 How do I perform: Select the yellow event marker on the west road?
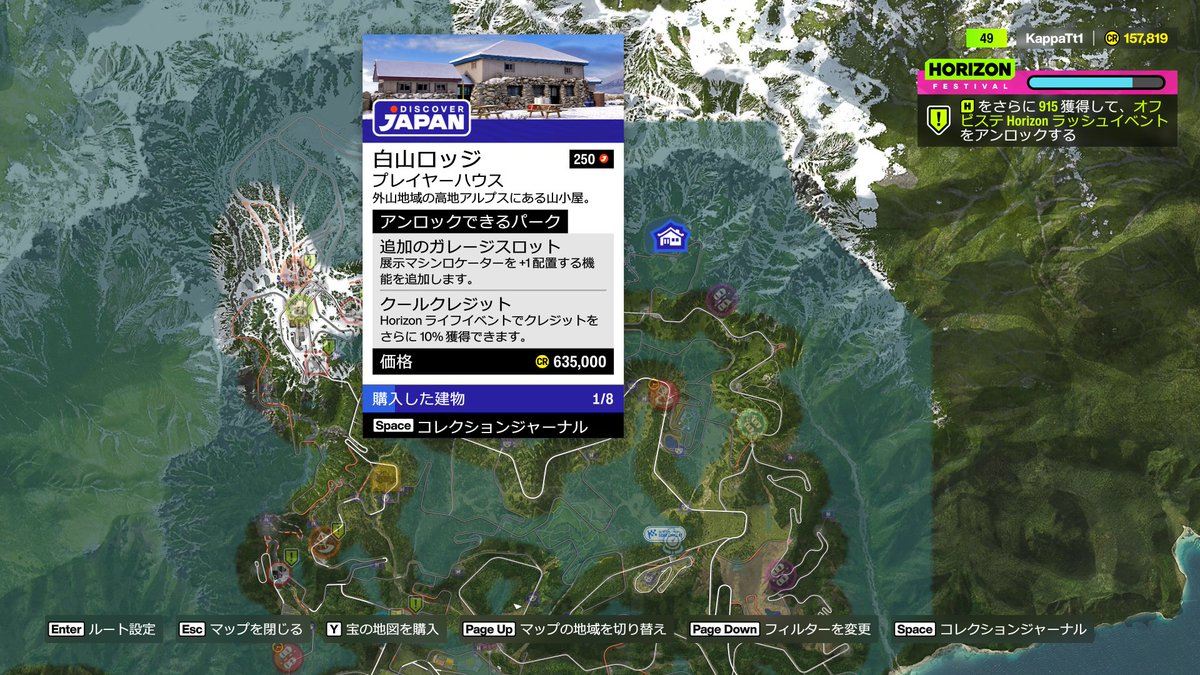point(385,477)
